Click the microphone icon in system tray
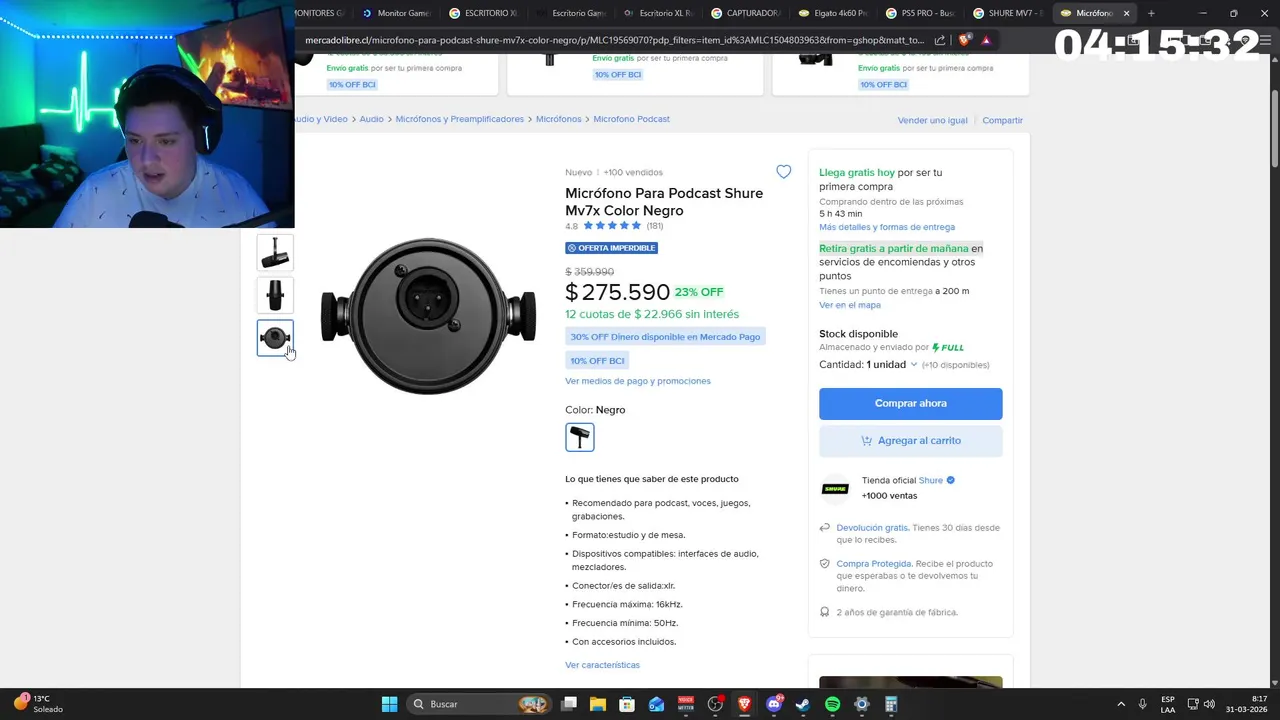This screenshot has width=1280, height=720. click(1142, 704)
